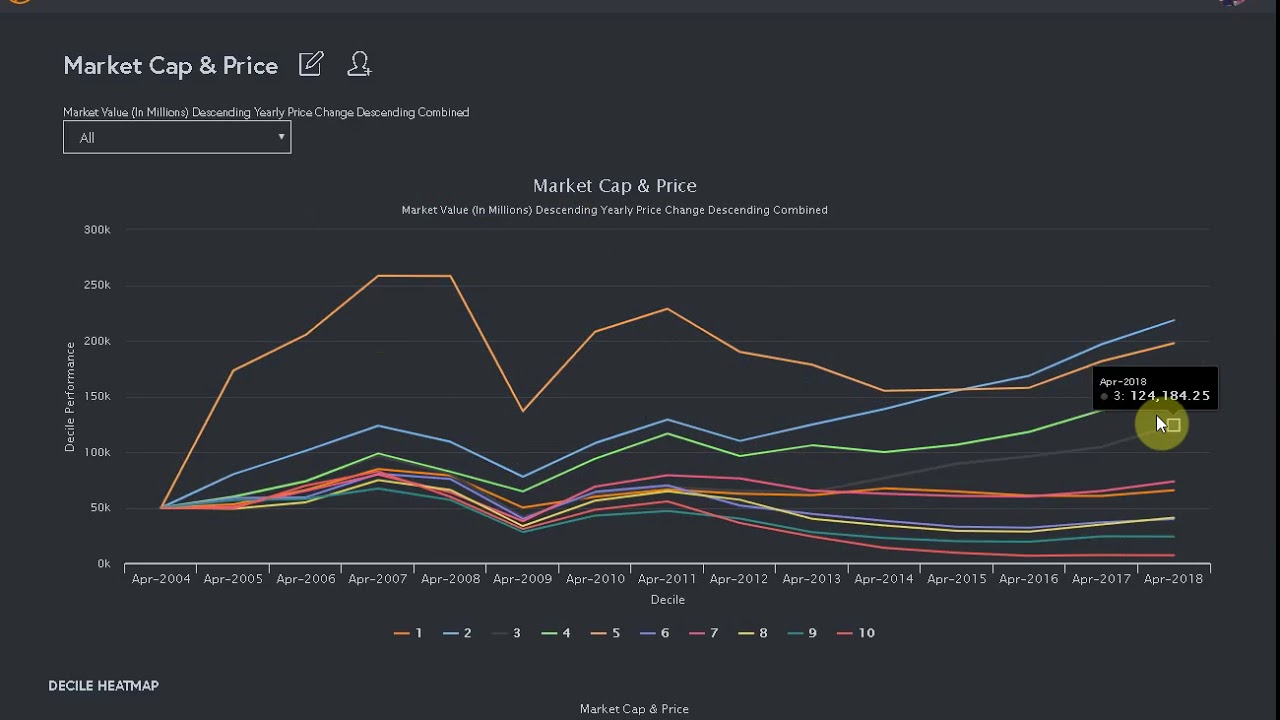Image resolution: width=1280 pixels, height=720 pixels.
Task: Click the Decile x-axis title
Action: click(x=668, y=600)
